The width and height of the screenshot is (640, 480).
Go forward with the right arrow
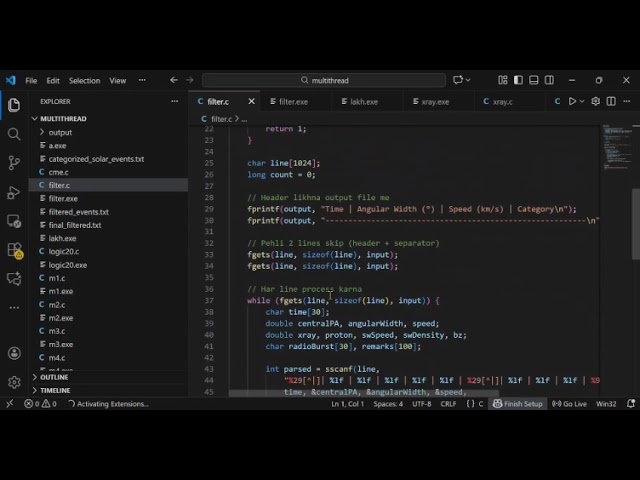click(x=190, y=80)
